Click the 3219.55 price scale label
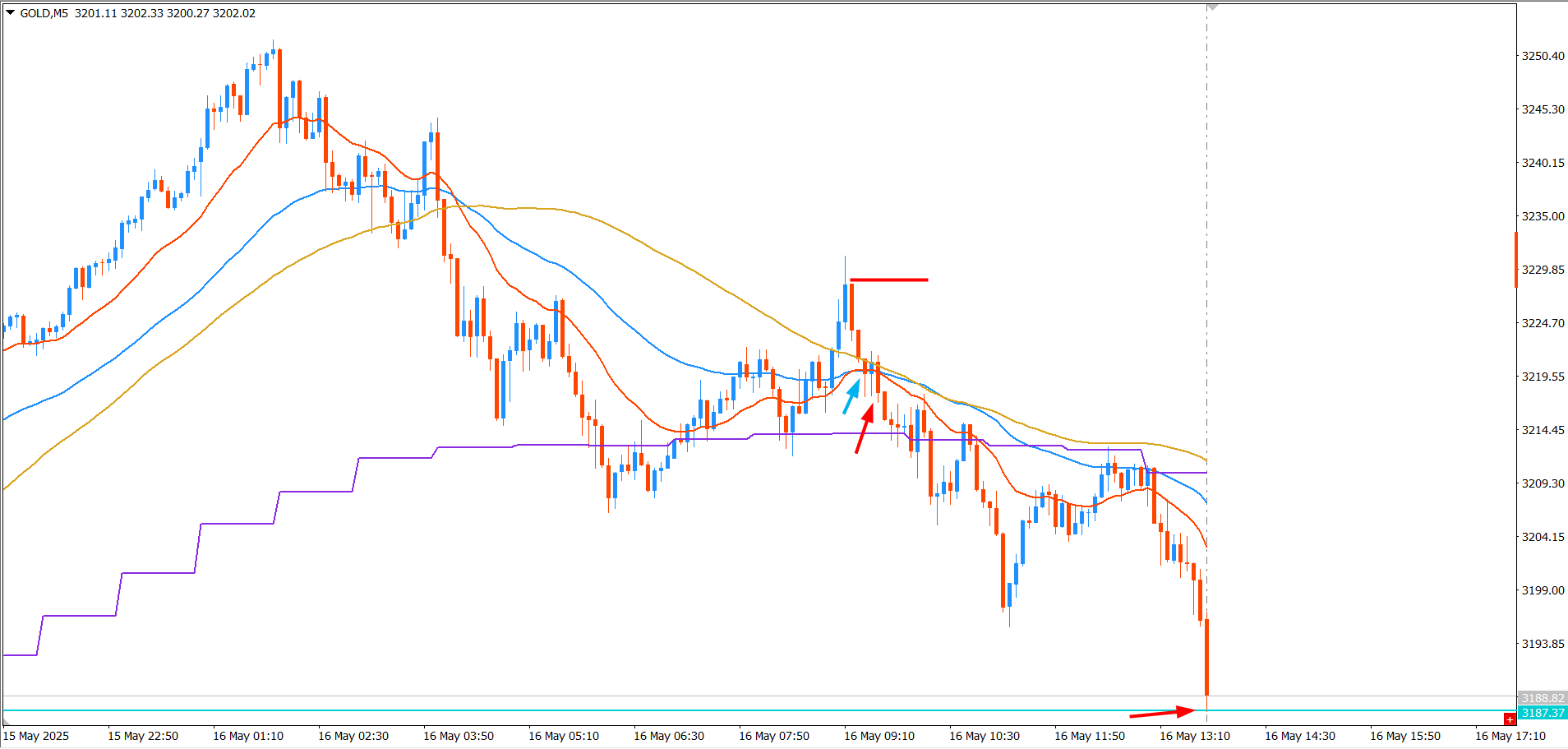Screen dimensions: 1568x749 tap(1543, 377)
